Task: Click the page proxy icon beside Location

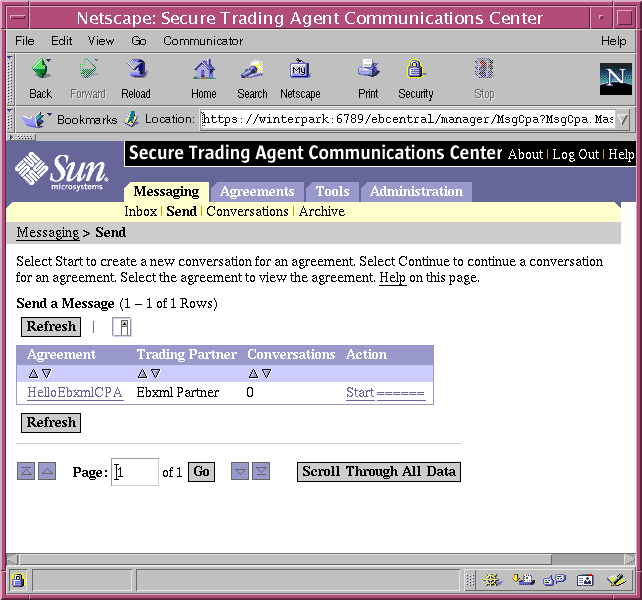Action: point(131,119)
